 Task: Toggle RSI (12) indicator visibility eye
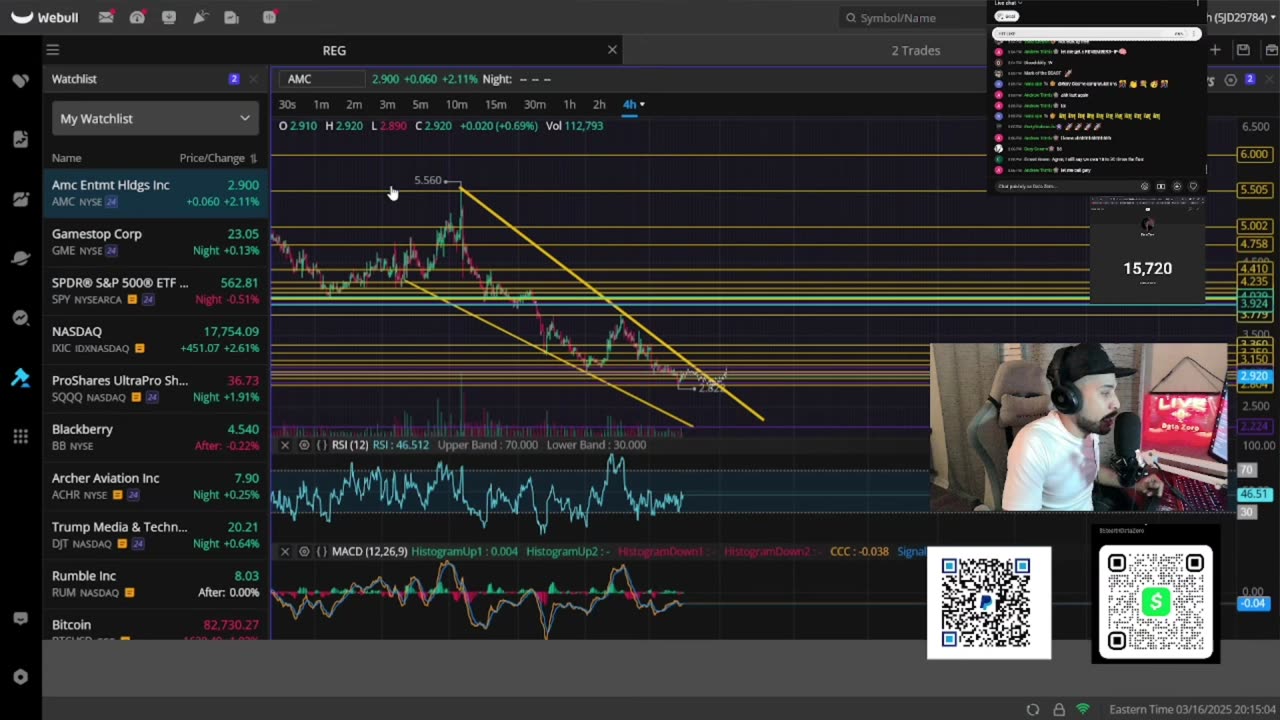click(x=304, y=445)
